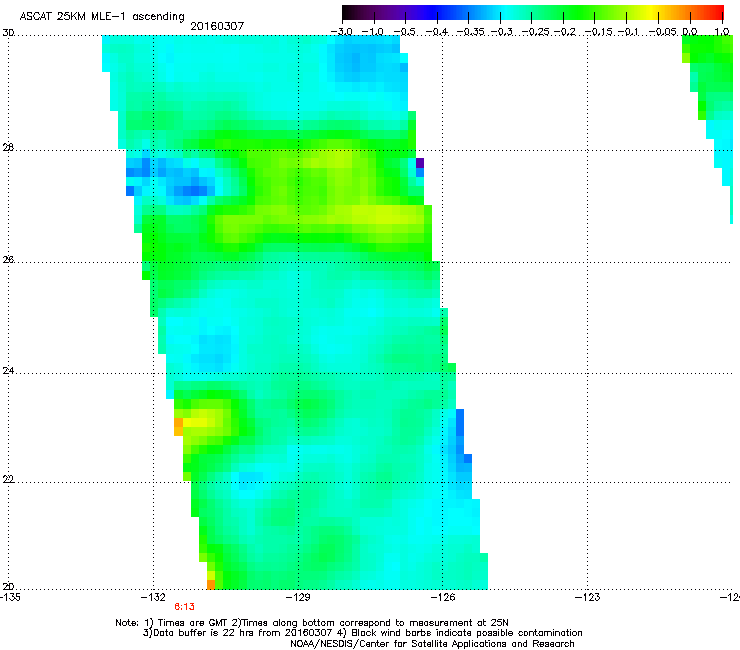Select the "-0.5" color scale label
Screen dimensions: 740x650
[404, 32]
